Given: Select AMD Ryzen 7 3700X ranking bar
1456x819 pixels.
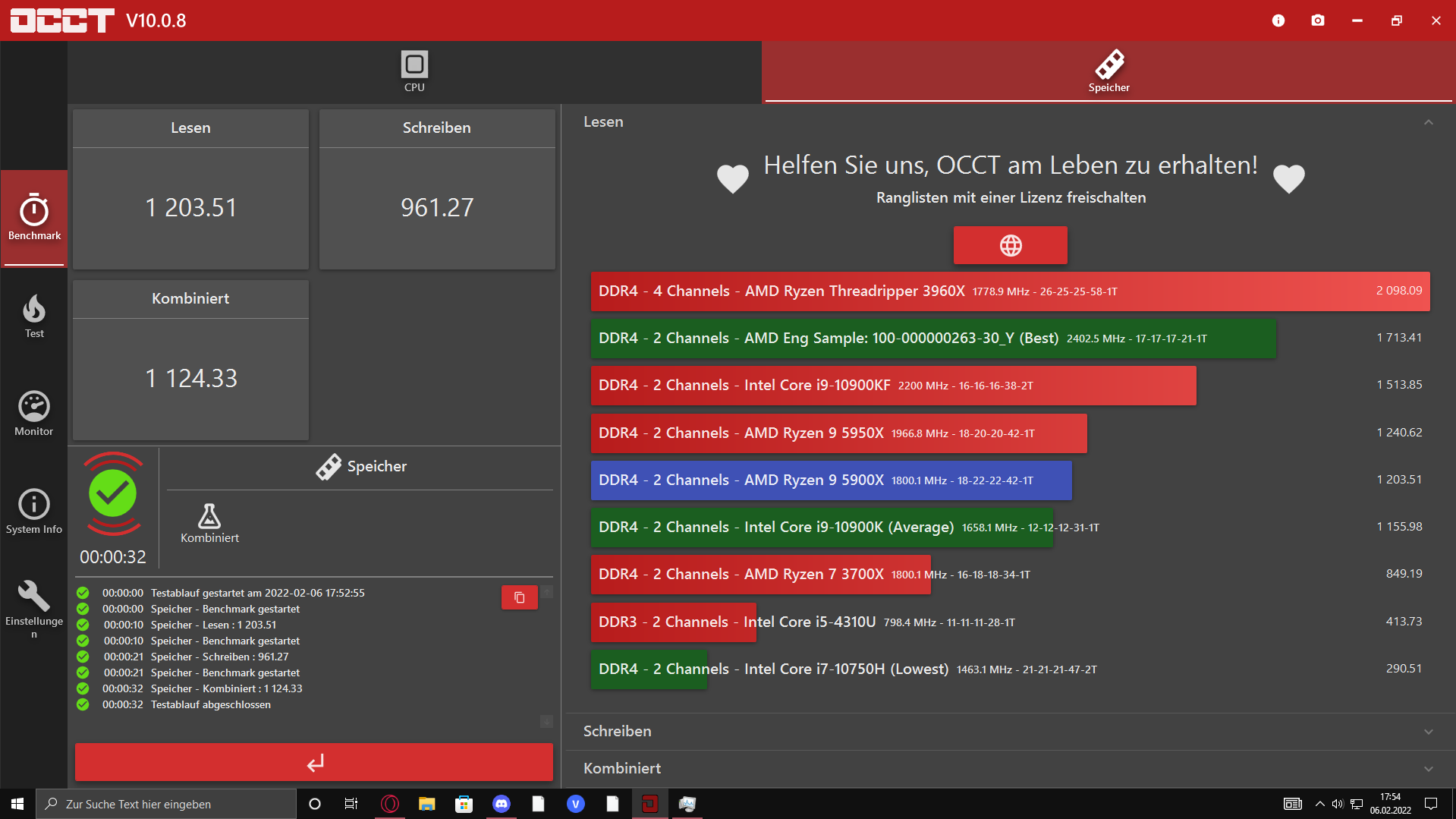Looking at the screenshot, I should click(760, 575).
